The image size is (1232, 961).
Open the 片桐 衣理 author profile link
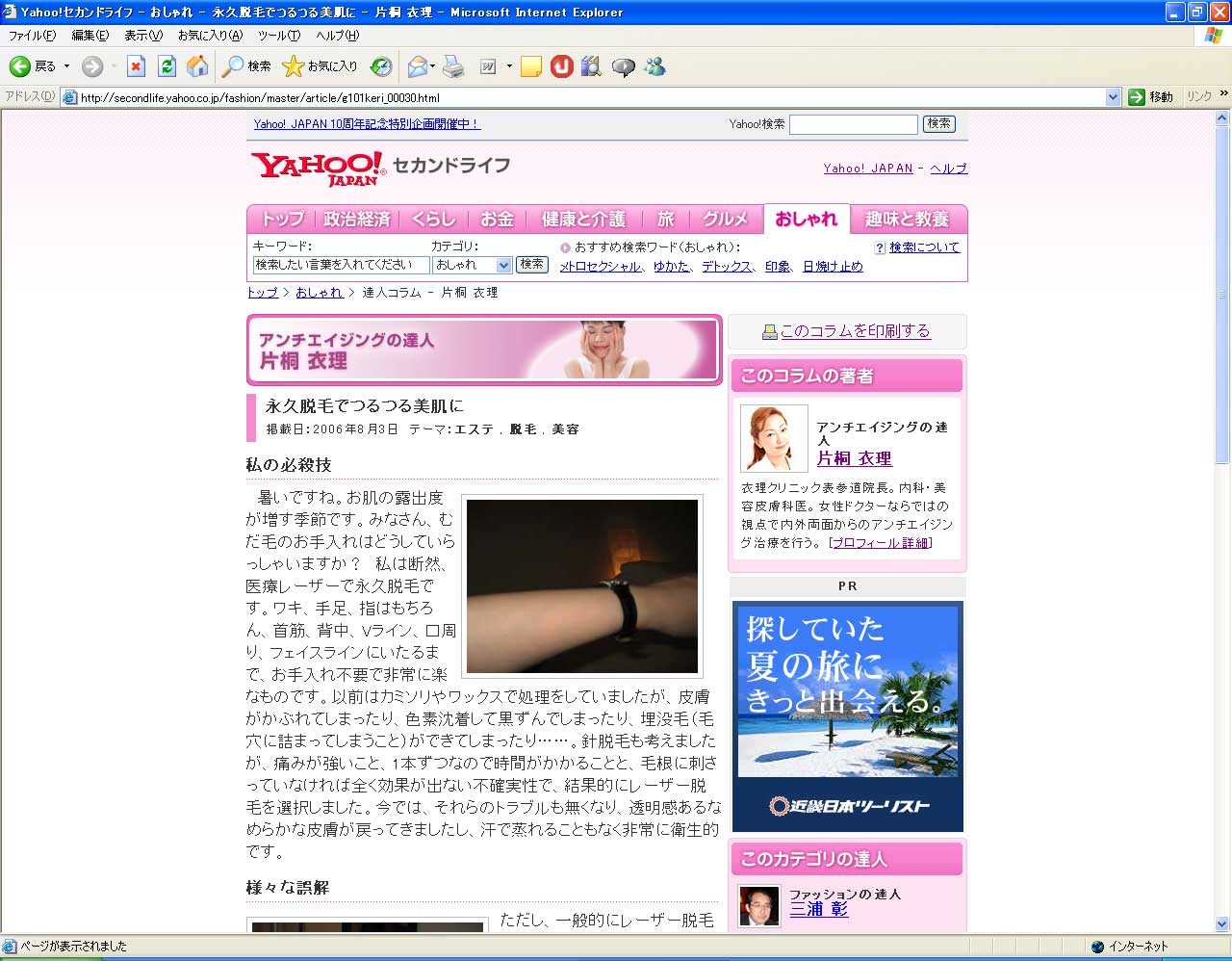pyautogui.click(x=854, y=458)
